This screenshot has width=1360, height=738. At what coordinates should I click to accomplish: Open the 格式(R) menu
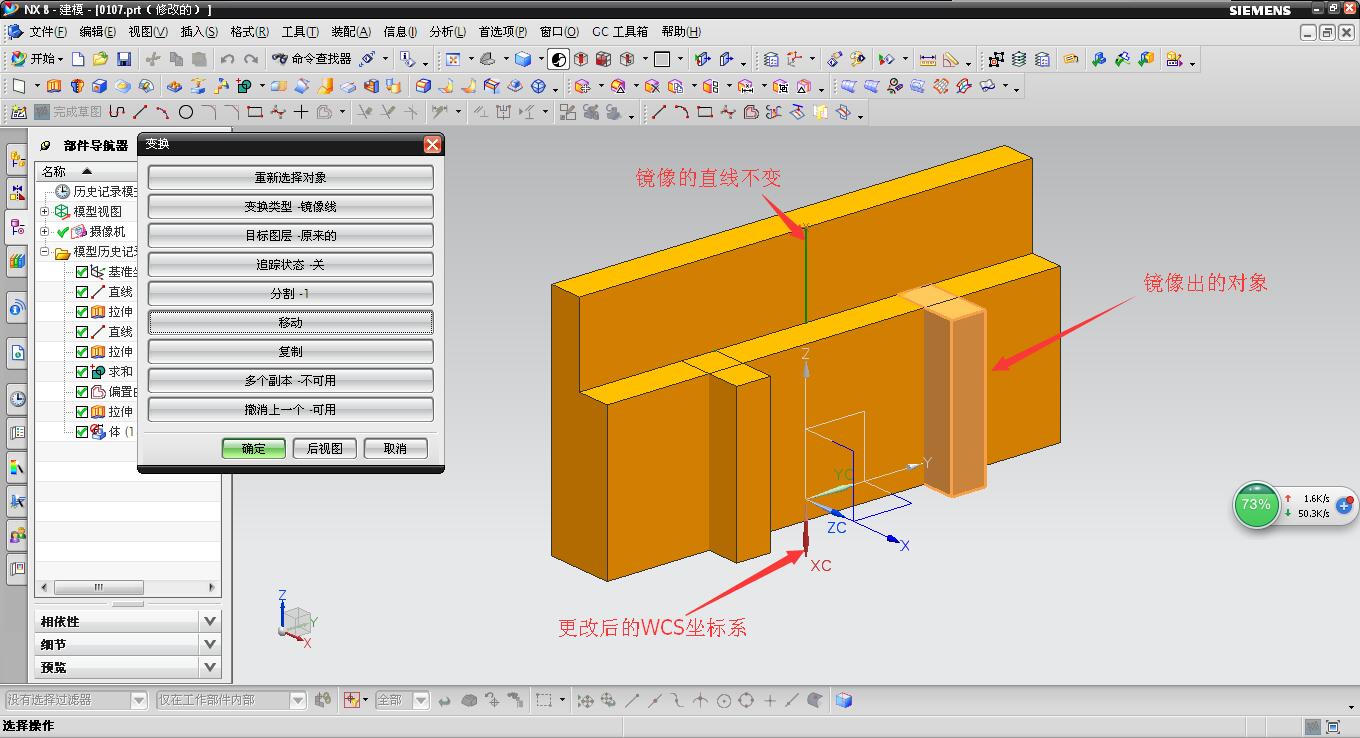tap(249, 32)
